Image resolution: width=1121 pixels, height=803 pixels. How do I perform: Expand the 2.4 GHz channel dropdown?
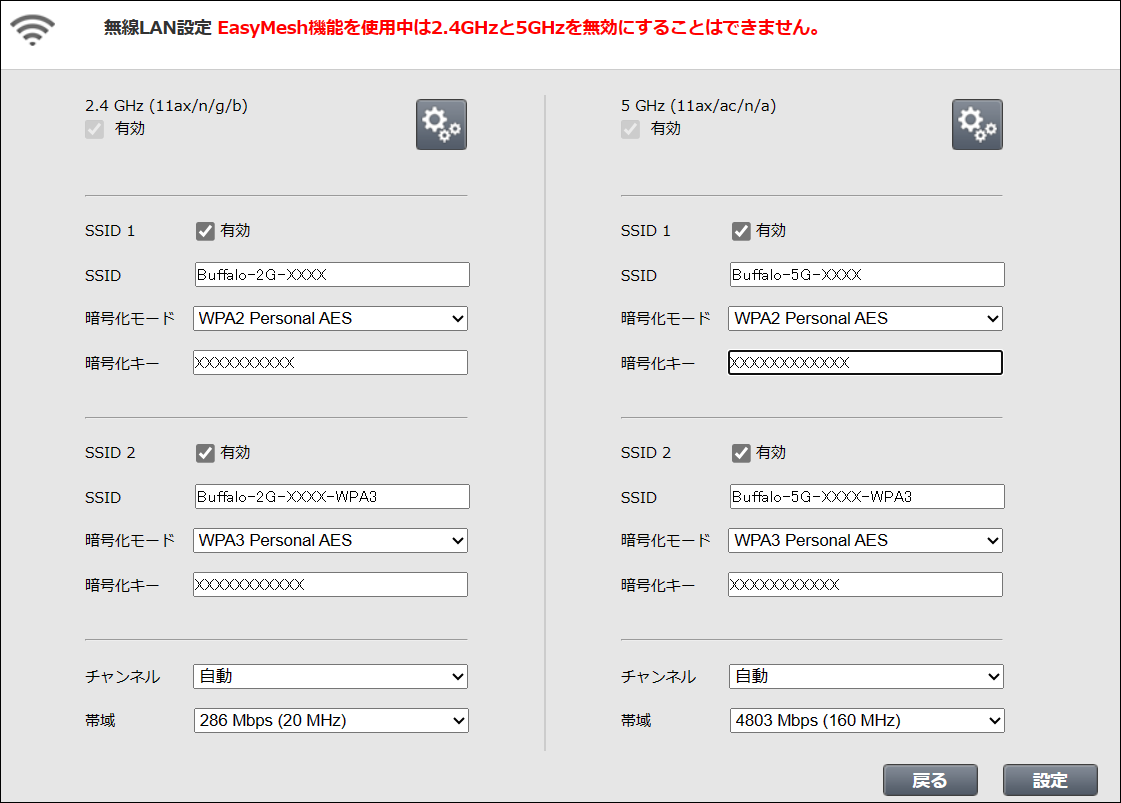point(330,677)
